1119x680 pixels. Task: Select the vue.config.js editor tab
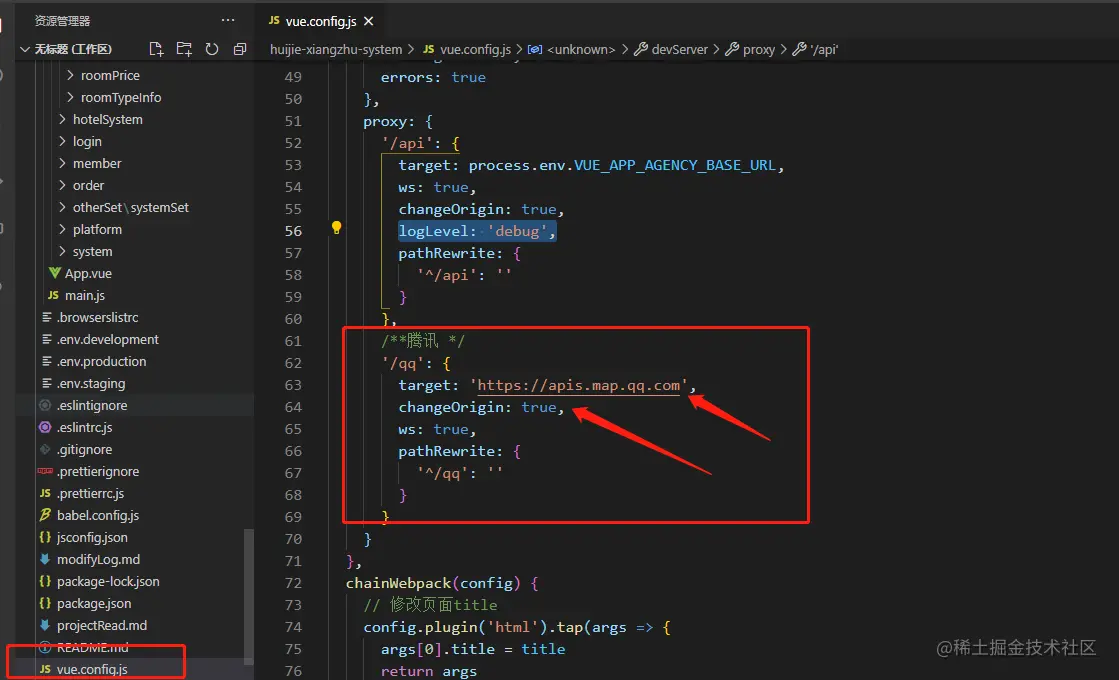320,21
